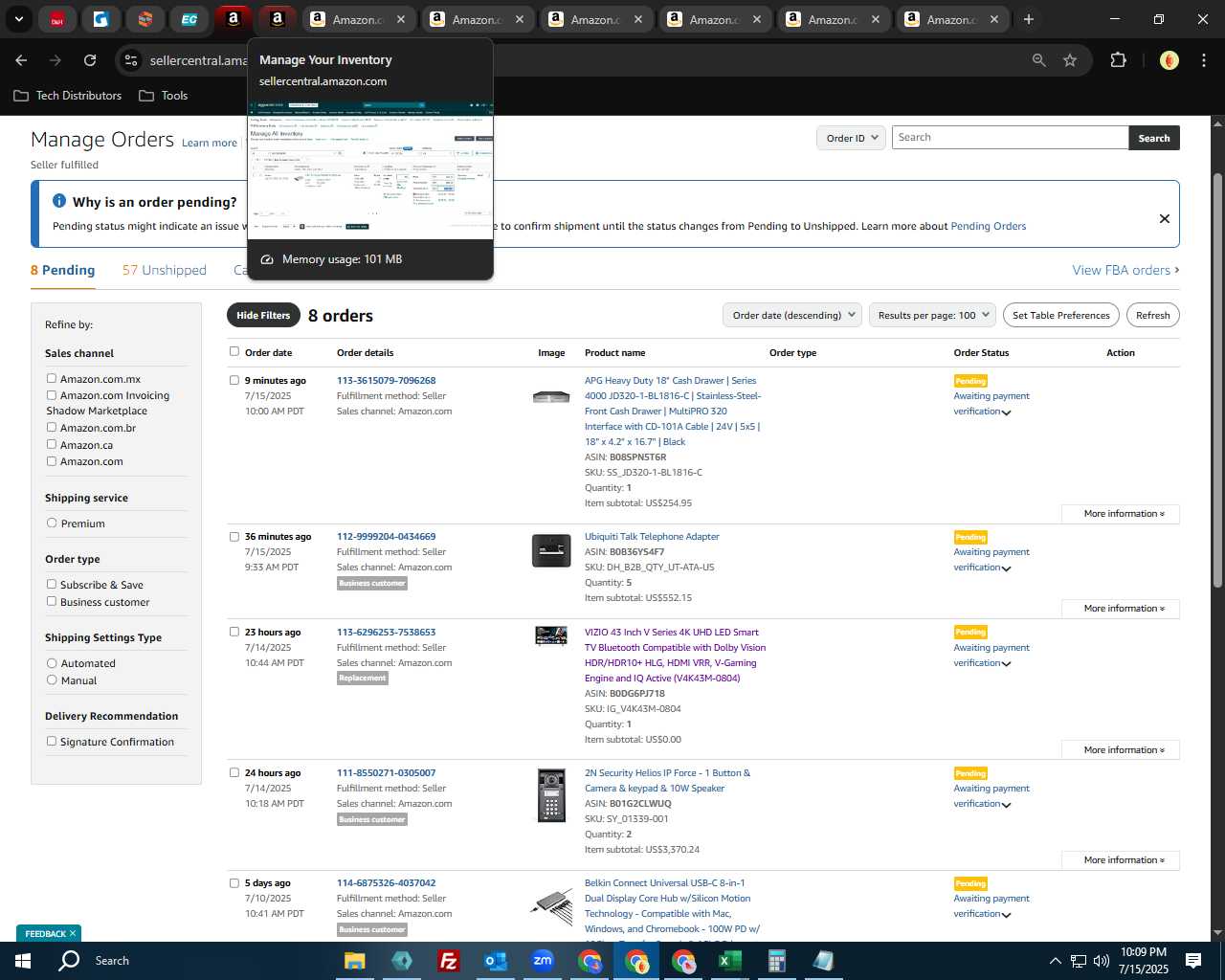Select the Premium shipping service radio

tap(52, 523)
